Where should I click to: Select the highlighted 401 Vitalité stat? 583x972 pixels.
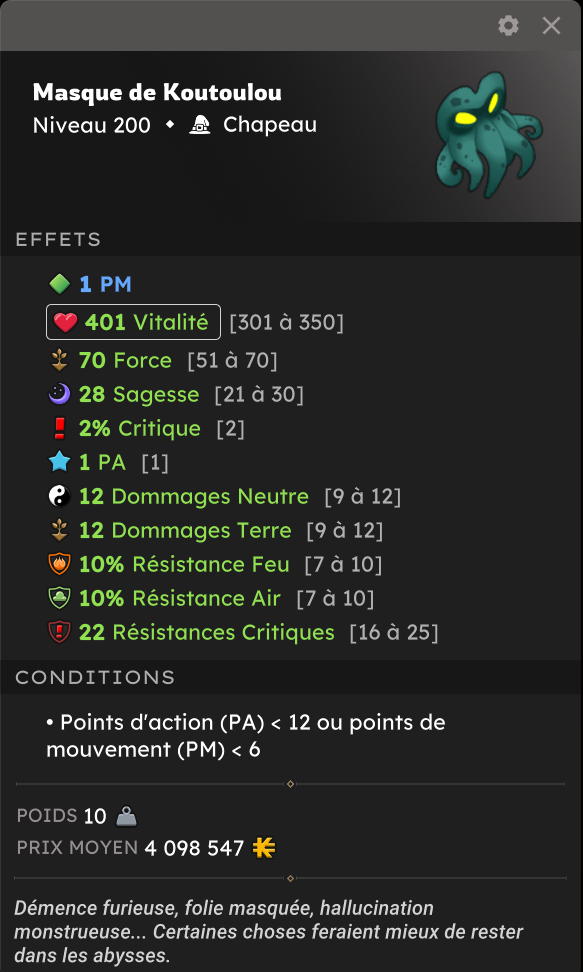(x=133, y=322)
